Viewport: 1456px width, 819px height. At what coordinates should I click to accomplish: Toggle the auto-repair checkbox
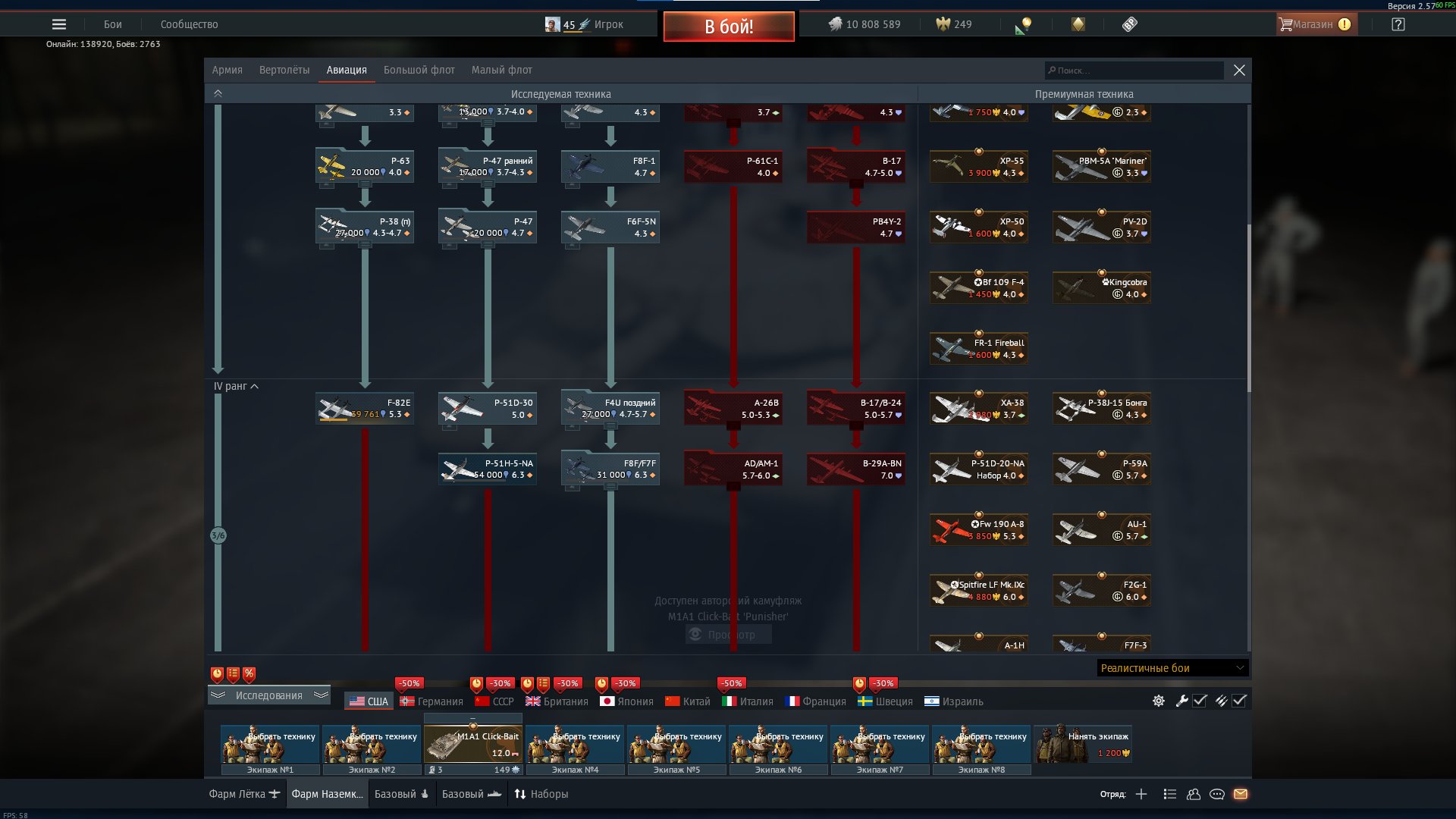point(1200,701)
